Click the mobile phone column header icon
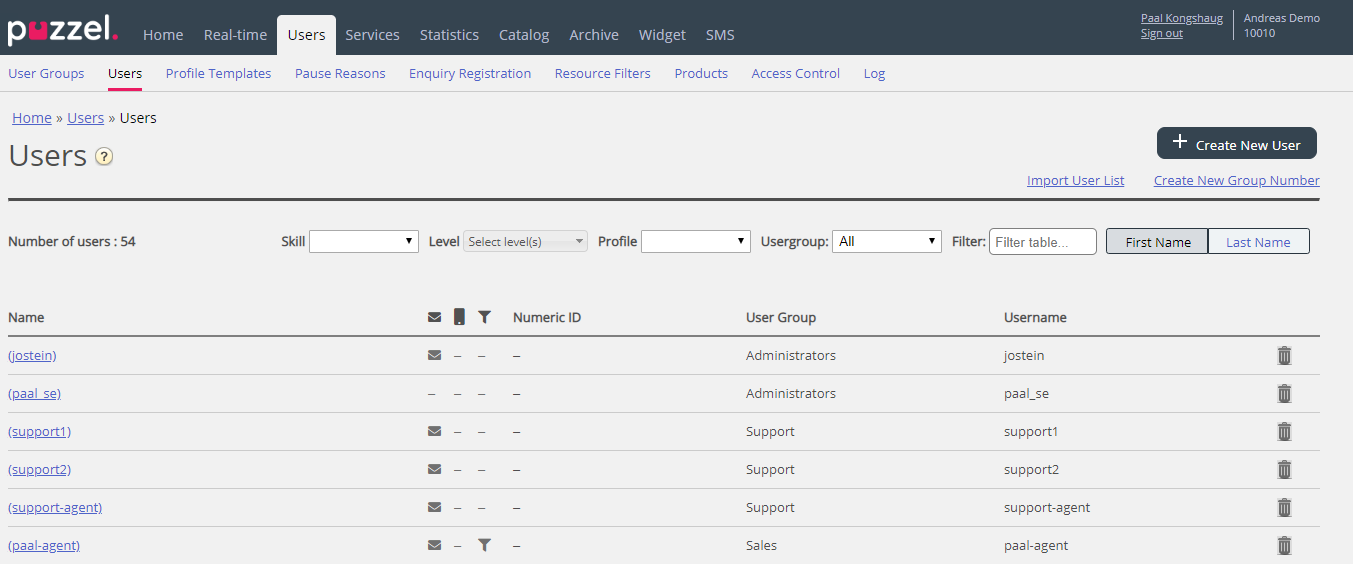1353x564 pixels. (x=459, y=317)
